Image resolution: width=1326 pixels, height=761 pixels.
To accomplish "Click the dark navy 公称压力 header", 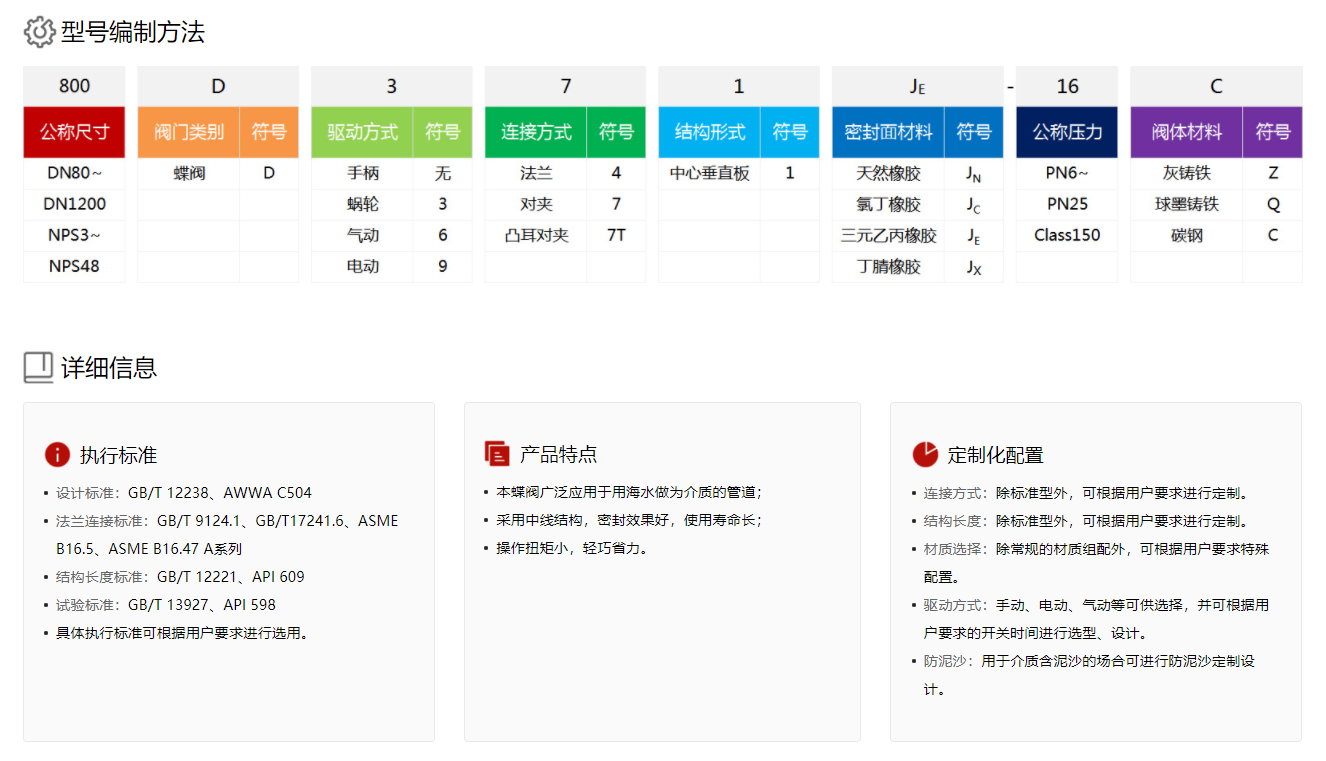I will tap(1067, 132).
